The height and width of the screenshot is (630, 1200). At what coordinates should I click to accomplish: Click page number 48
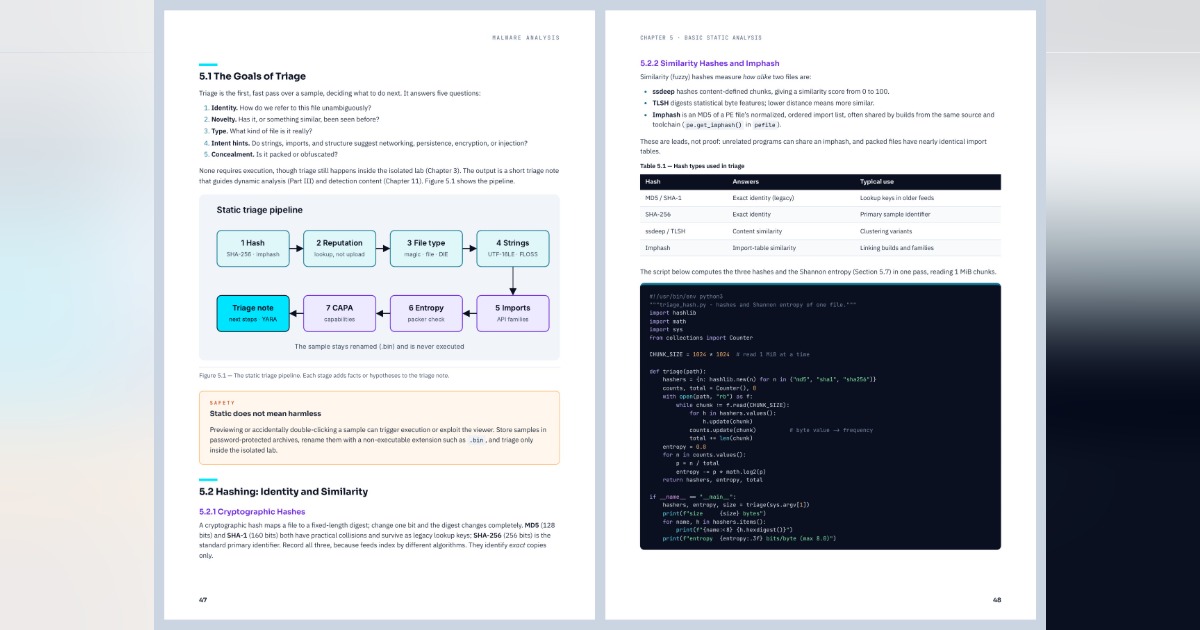point(996,600)
